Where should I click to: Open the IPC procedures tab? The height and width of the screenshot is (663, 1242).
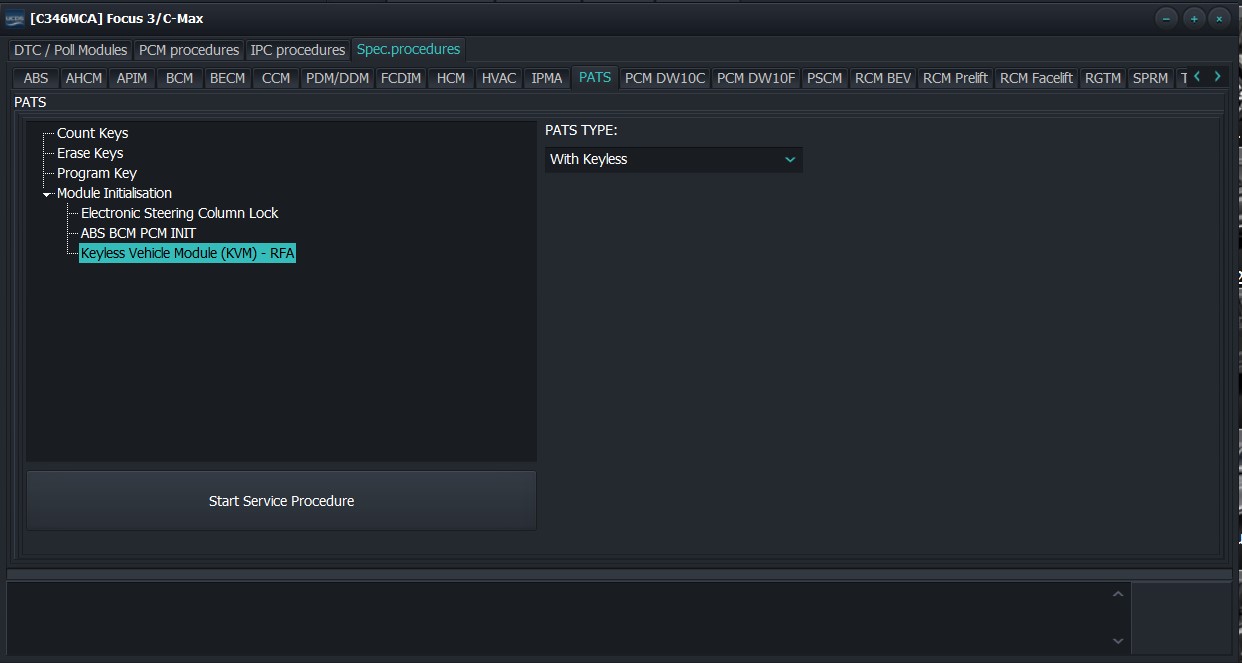click(298, 50)
